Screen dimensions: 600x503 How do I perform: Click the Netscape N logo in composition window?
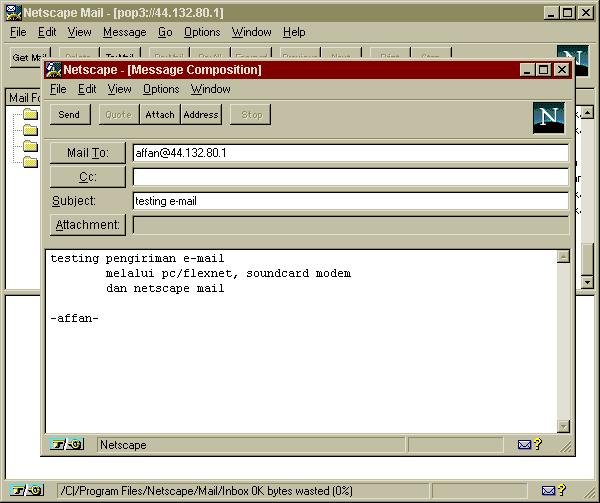pyautogui.click(x=548, y=117)
